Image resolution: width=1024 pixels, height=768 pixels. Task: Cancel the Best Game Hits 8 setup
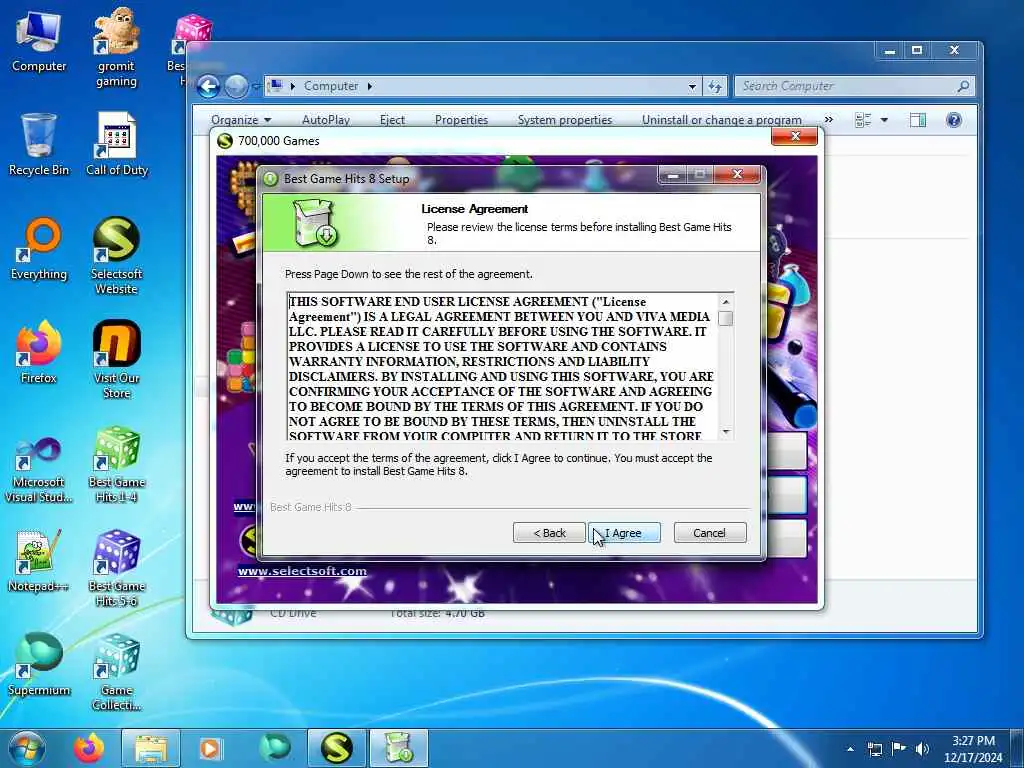pyautogui.click(x=709, y=533)
